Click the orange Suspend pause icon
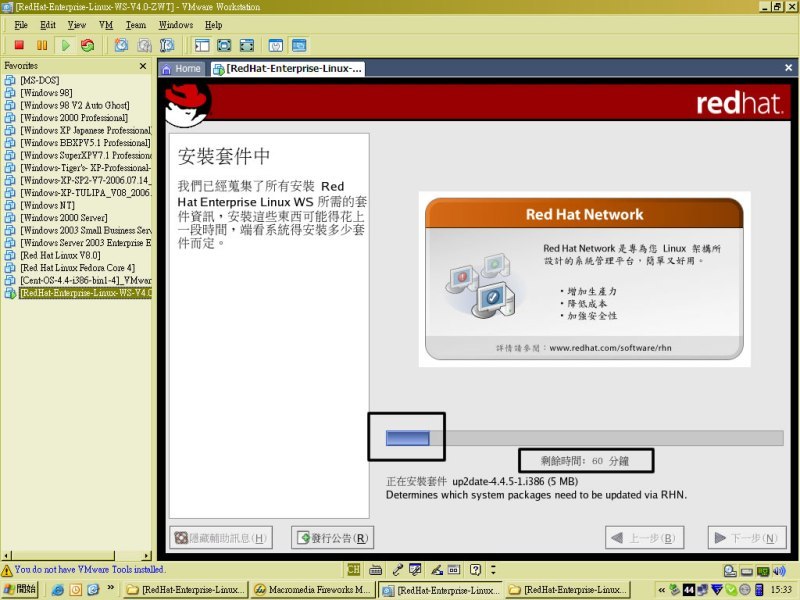800x600 pixels. coord(42,45)
